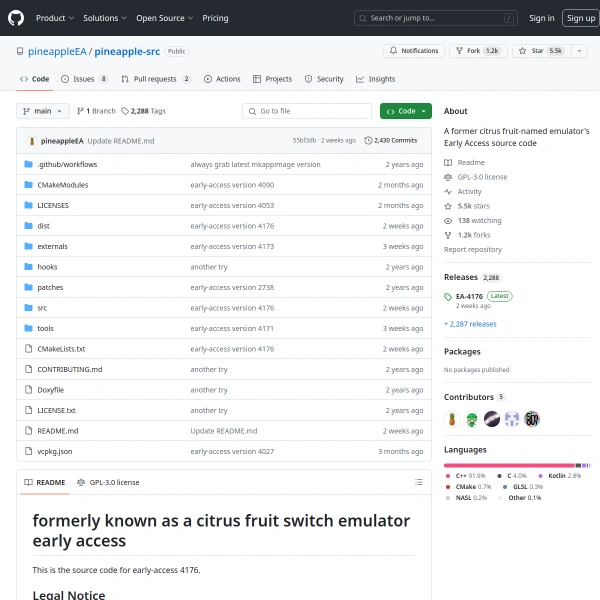The width and height of the screenshot is (600, 600).
Task: Open the green Code dropdown button
Action: pos(406,111)
